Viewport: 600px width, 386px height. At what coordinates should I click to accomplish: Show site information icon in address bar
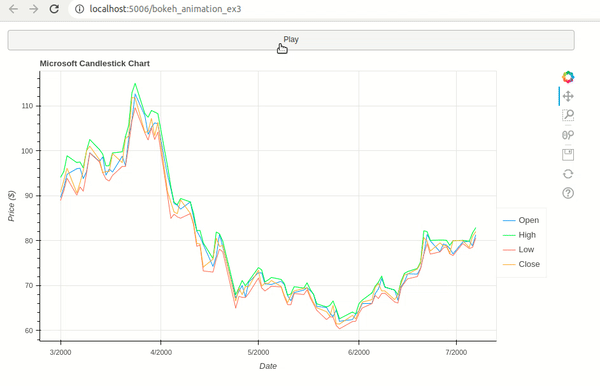point(79,9)
